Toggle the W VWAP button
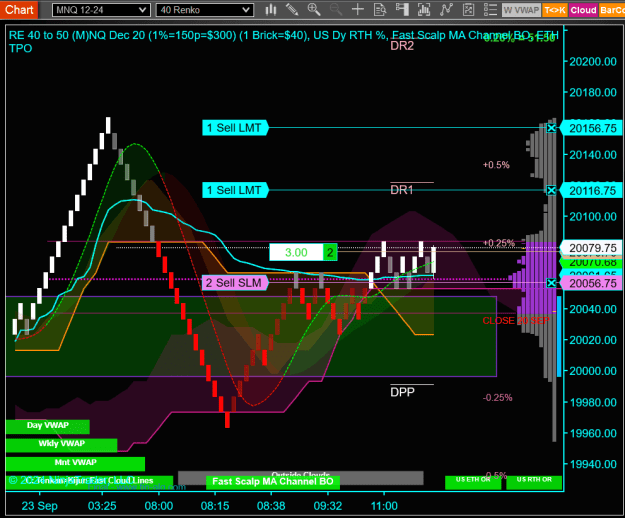 [x=521, y=10]
